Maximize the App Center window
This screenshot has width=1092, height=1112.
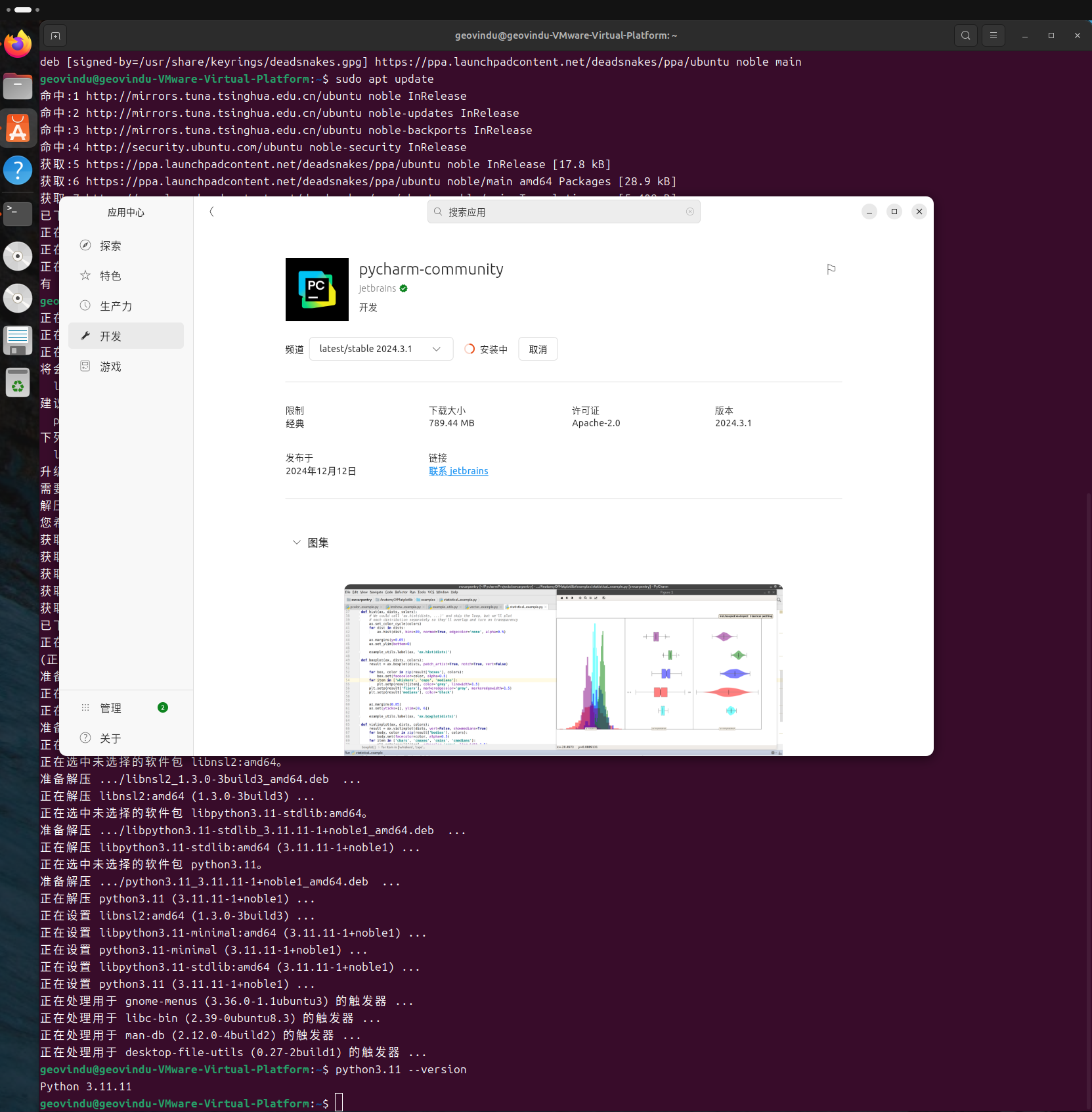click(894, 211)
